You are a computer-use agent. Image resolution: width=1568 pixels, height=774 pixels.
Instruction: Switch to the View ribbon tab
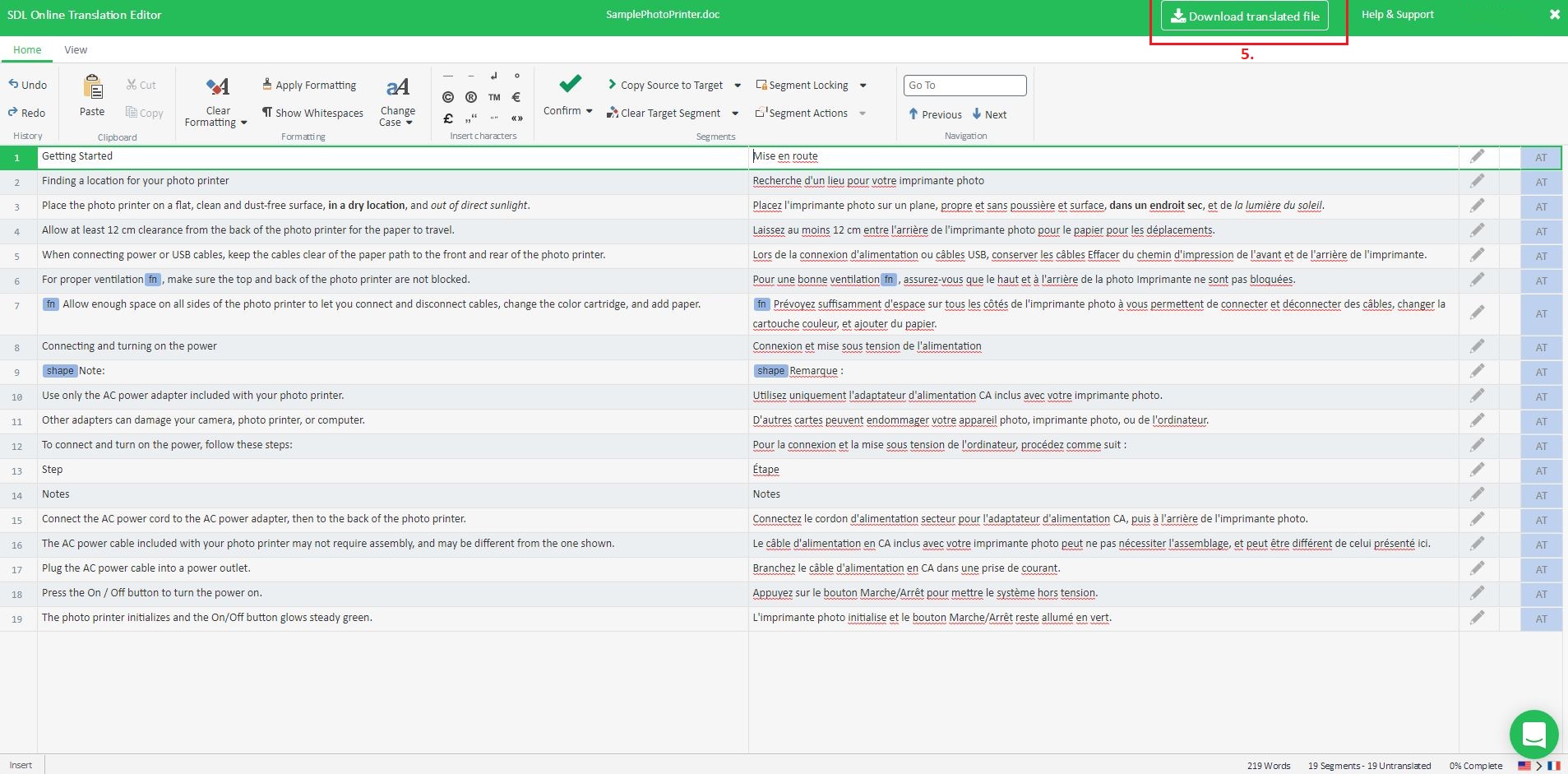76,50
